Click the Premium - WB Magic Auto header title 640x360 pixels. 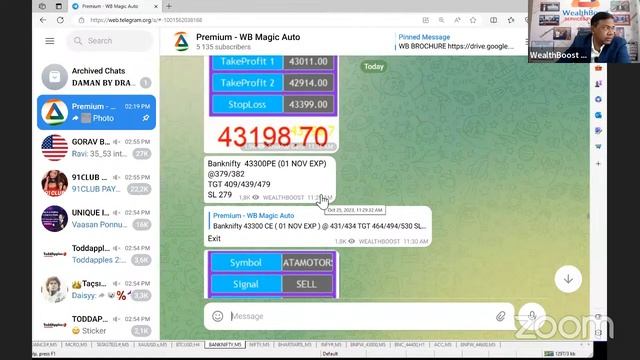click(x=248, y=37)
